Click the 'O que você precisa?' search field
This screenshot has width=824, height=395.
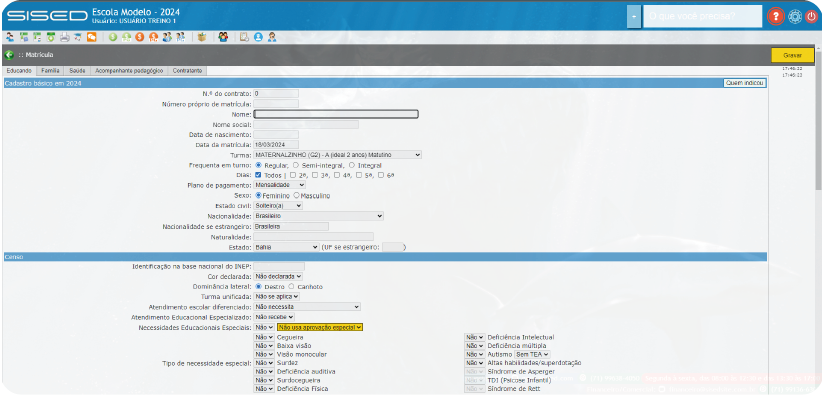pyautogui.click(x=703, y=17)
